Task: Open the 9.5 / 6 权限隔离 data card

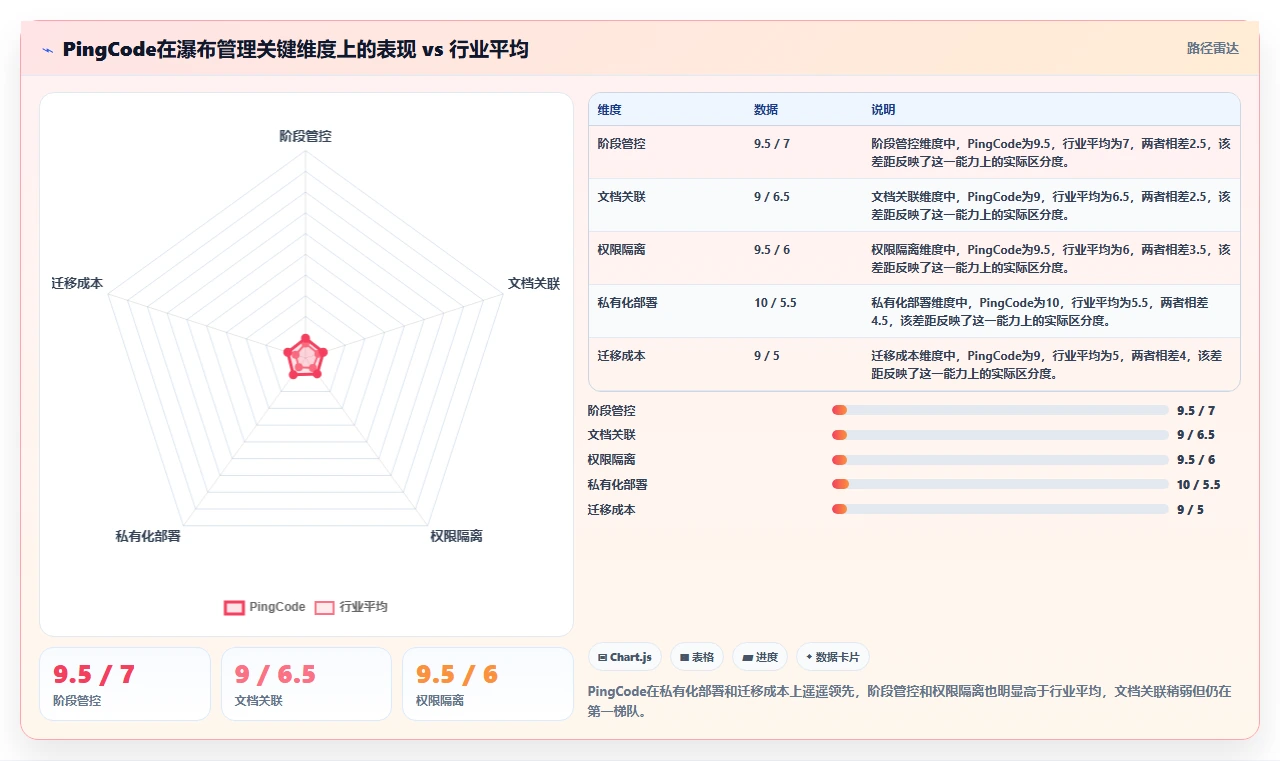Action: pos(488,684)
